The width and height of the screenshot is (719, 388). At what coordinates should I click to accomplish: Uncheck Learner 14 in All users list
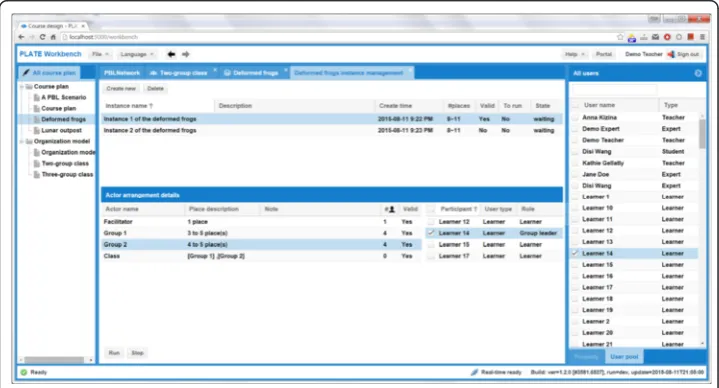tap(575, 253)
